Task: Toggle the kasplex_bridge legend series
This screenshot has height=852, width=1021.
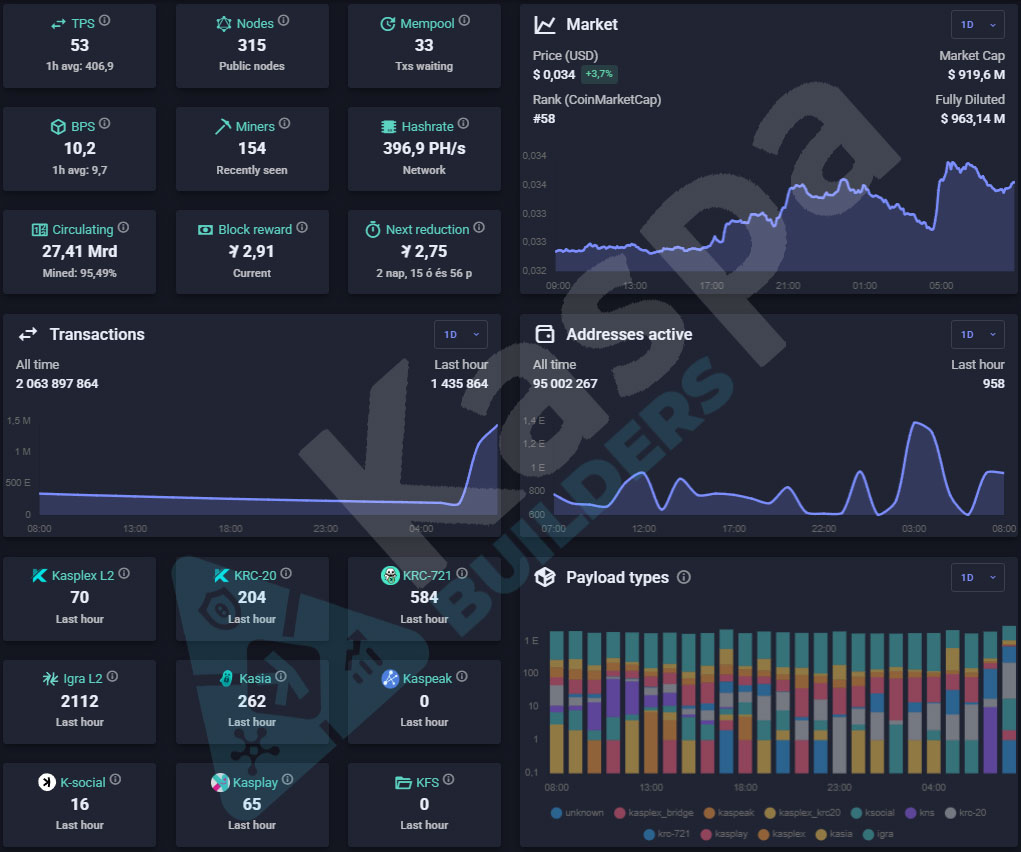Action: pos(654,812)
